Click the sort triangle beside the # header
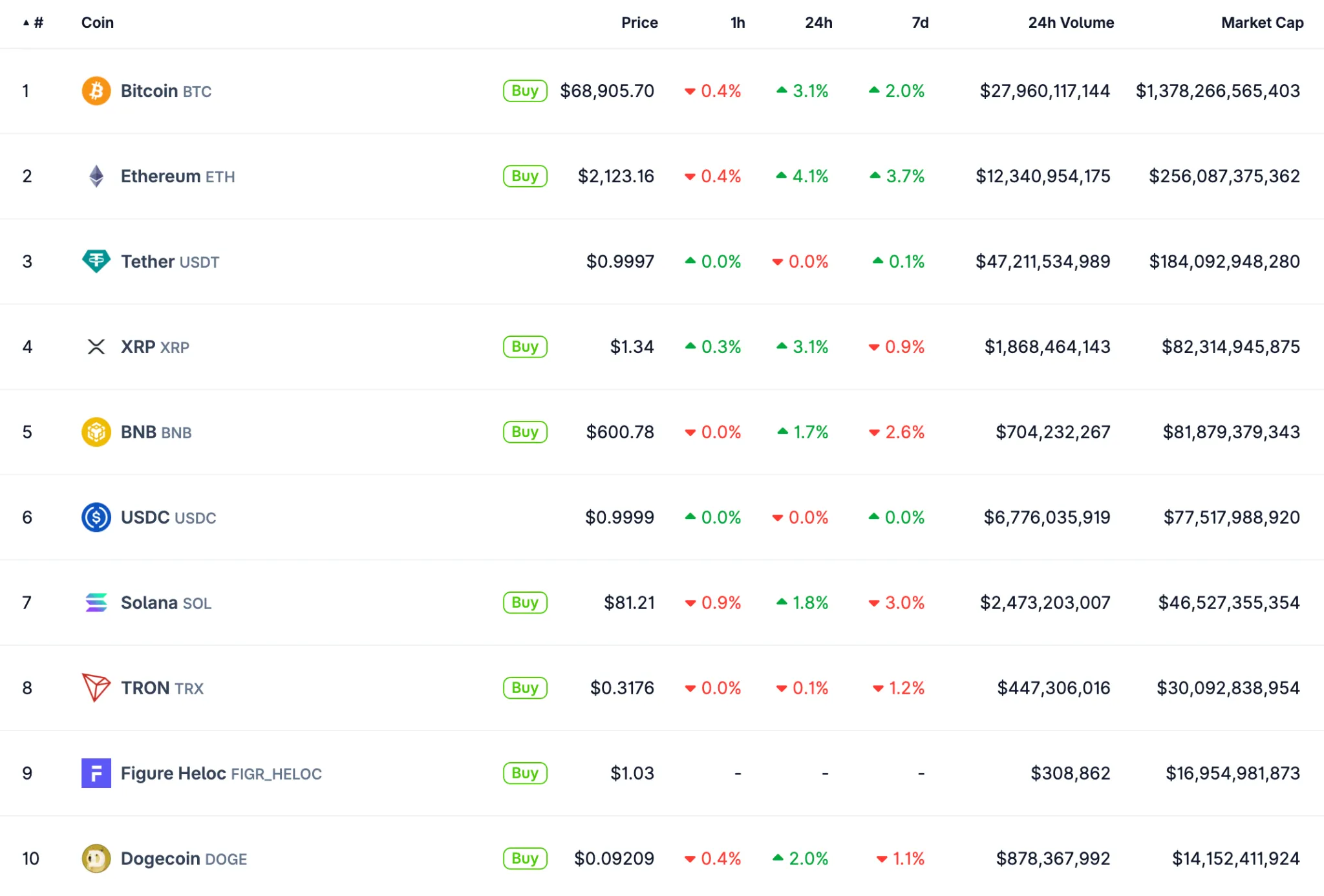 (25, 22)
